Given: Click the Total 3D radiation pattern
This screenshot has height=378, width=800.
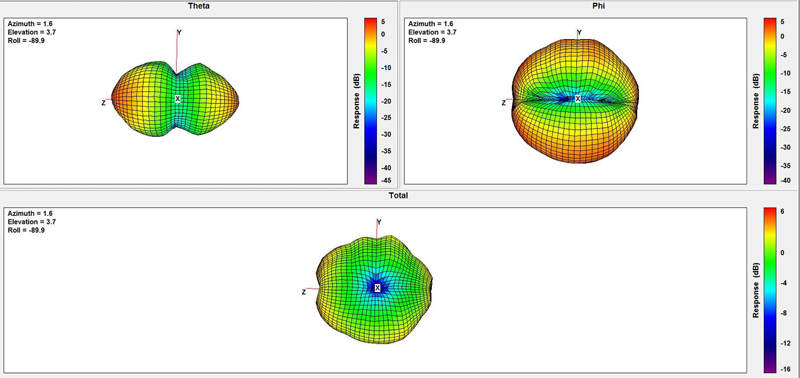Looking at the screenshot, I should pos(374,289).
